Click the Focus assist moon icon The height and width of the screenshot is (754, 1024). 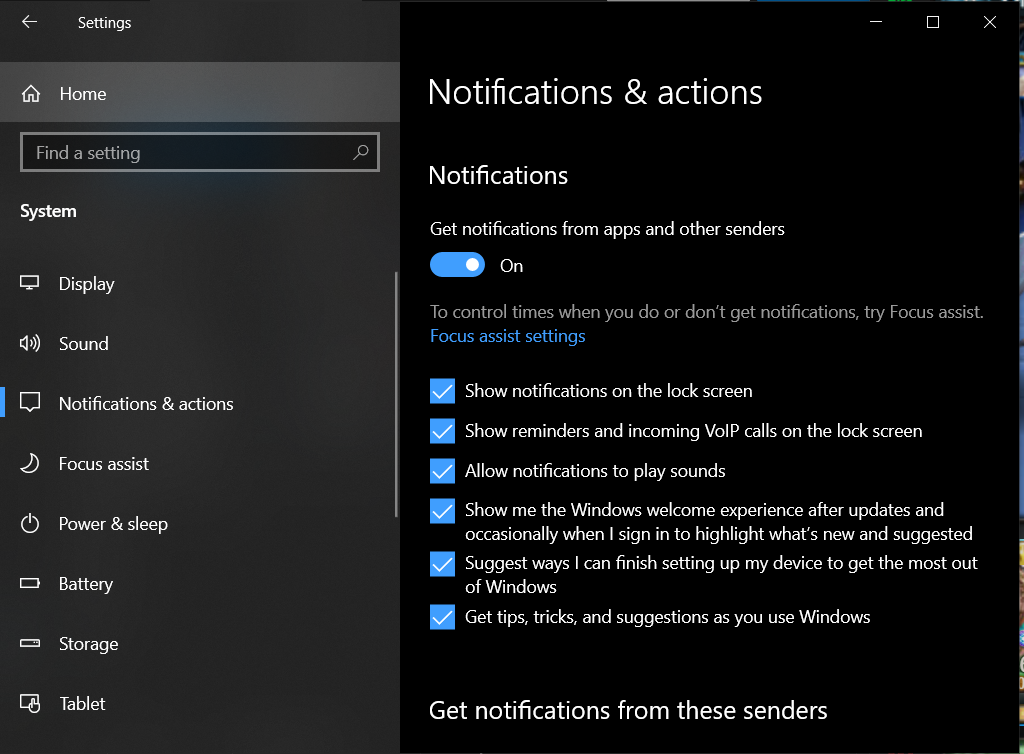click(30, 464)
